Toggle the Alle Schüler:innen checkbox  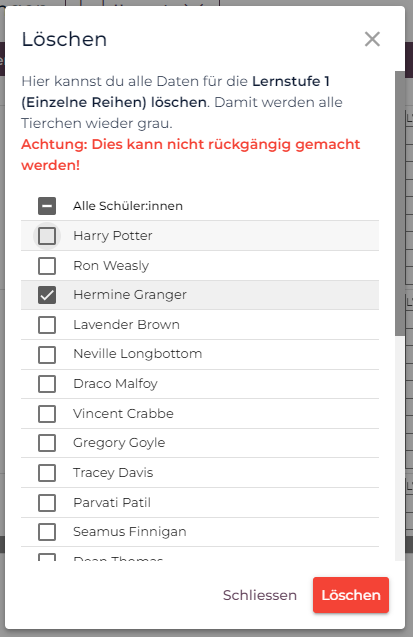(47, 206)
